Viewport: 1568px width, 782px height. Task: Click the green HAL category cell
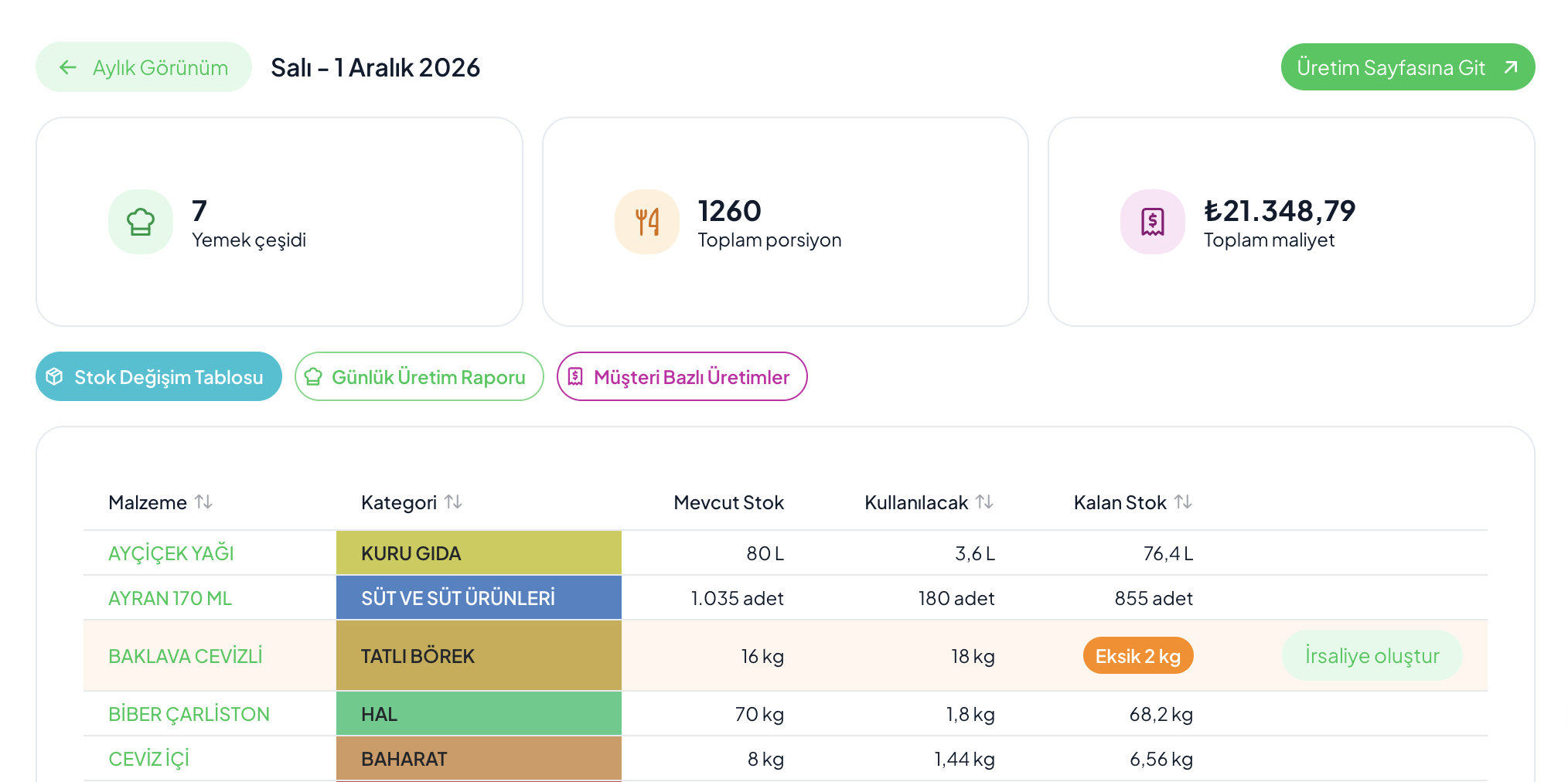[479, 713]
